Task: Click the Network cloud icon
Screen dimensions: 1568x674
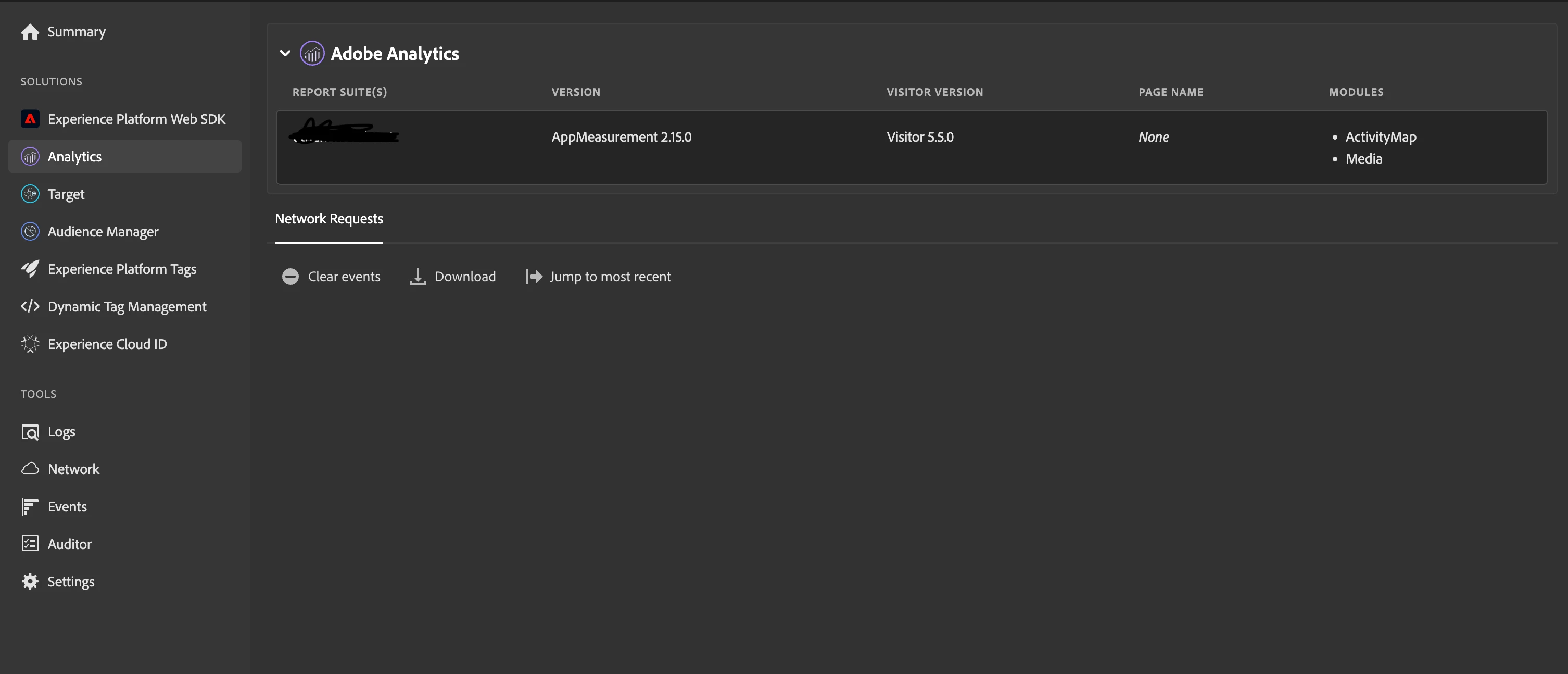Action: point(30,469)
